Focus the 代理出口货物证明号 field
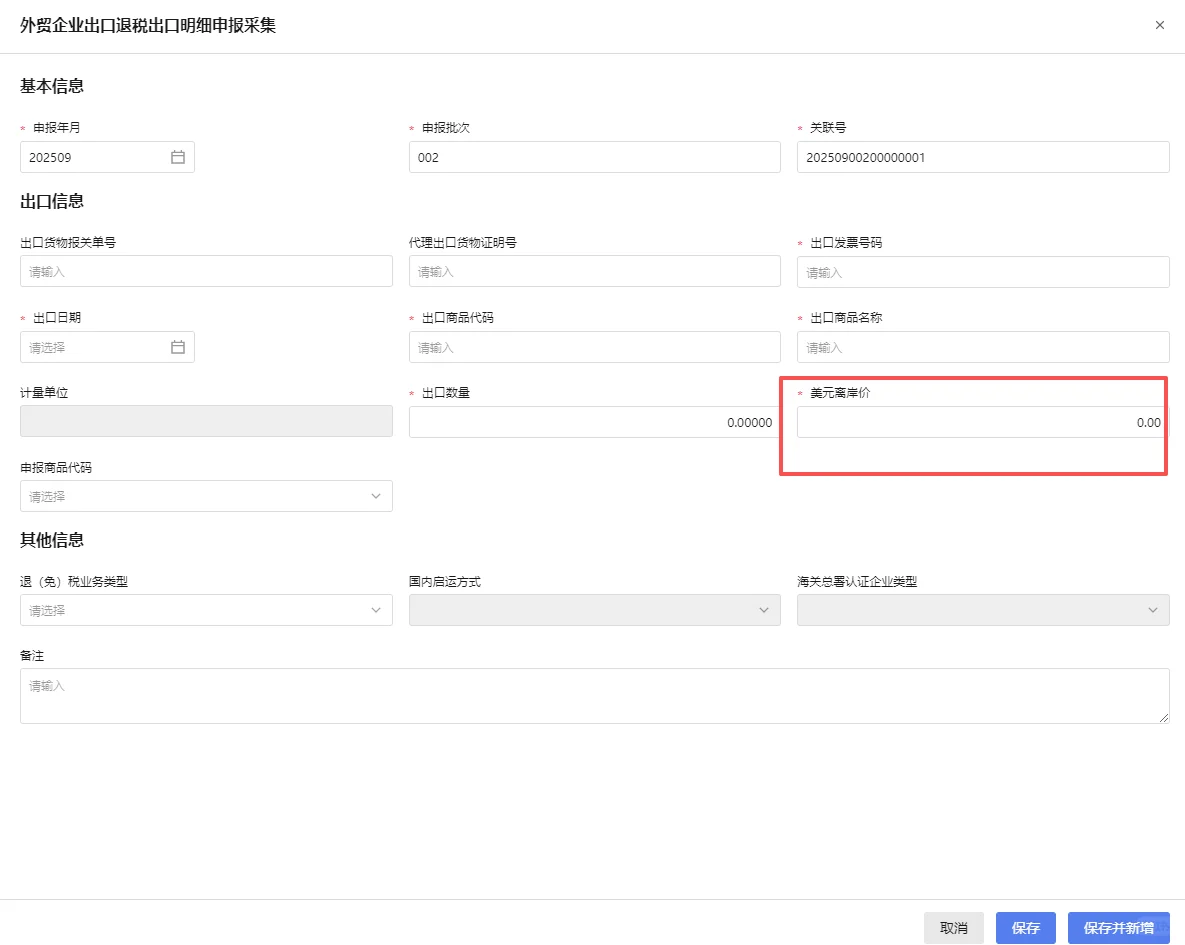 [594, 271]
